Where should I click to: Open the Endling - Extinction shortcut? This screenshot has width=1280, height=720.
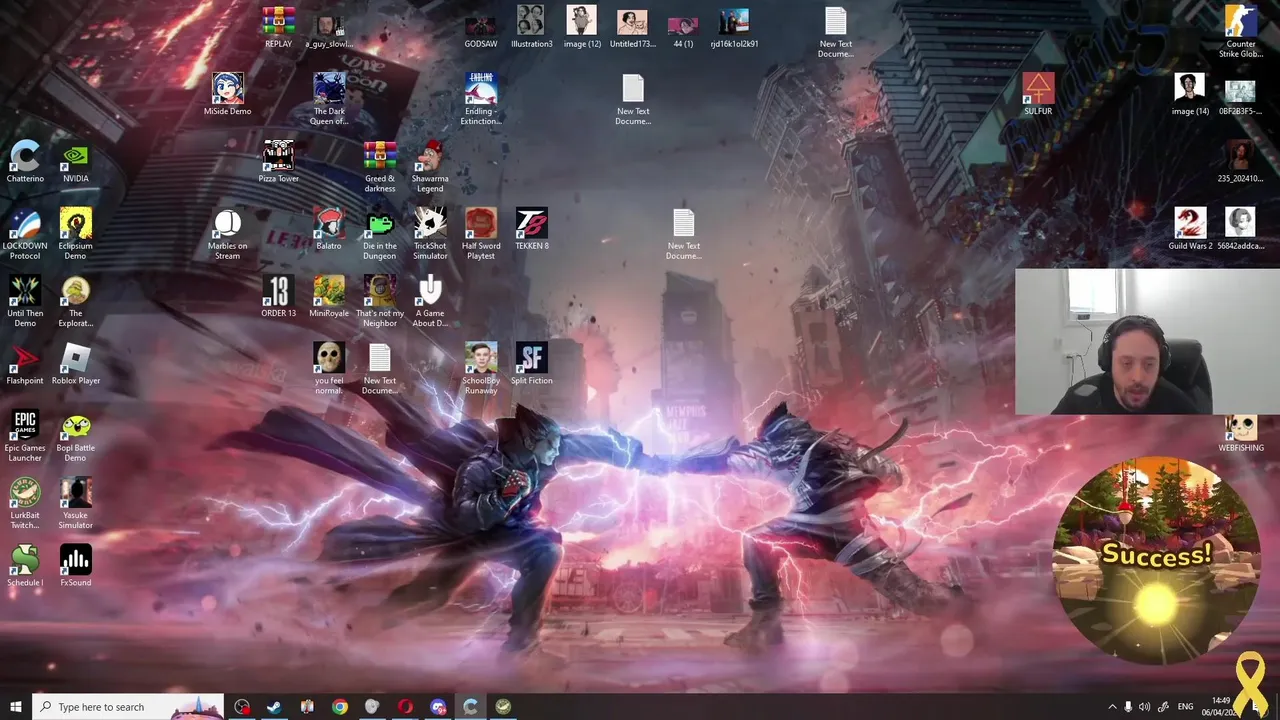pos(480,99)
